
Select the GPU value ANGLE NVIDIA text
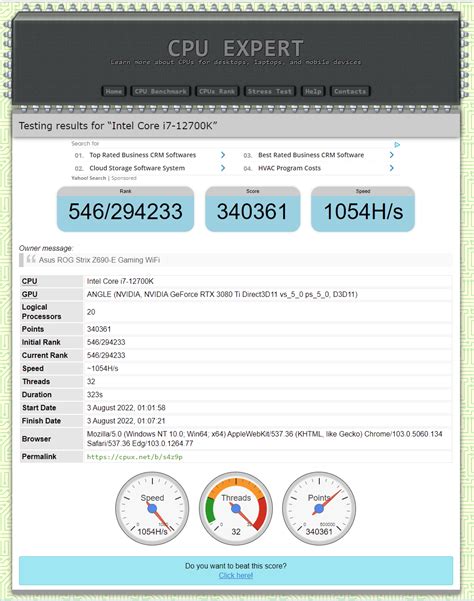(x=222, y=294)
